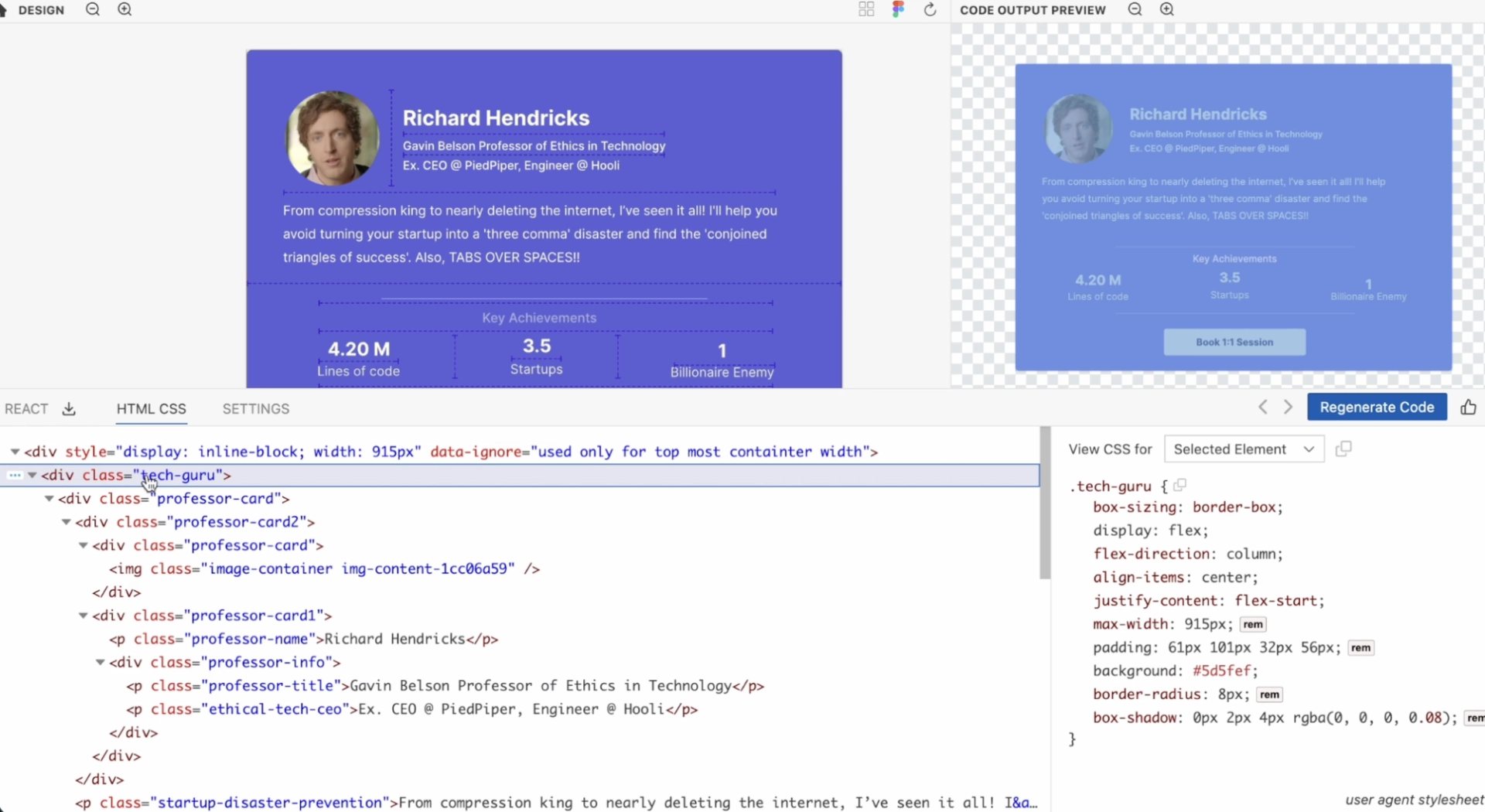
Task: Collapse the professor-info div node
Action: tap(101, 663)
